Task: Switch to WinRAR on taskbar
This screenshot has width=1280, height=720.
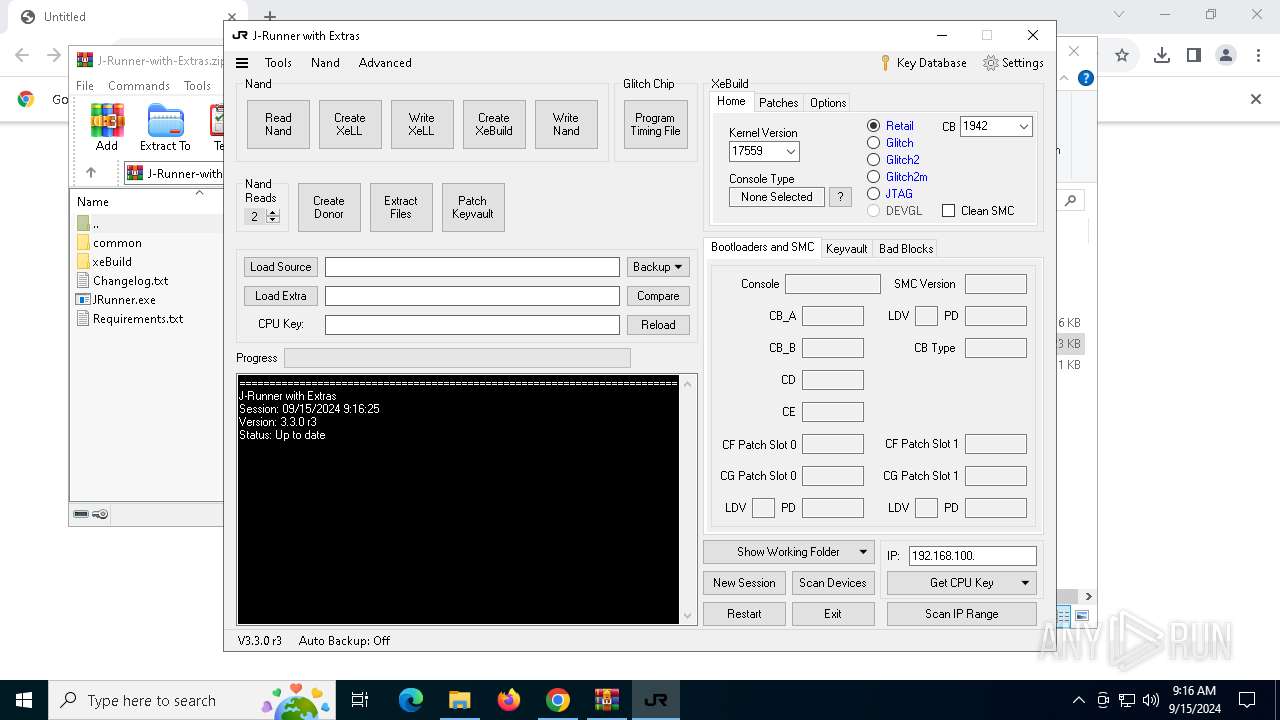Action: coord(607,700)
